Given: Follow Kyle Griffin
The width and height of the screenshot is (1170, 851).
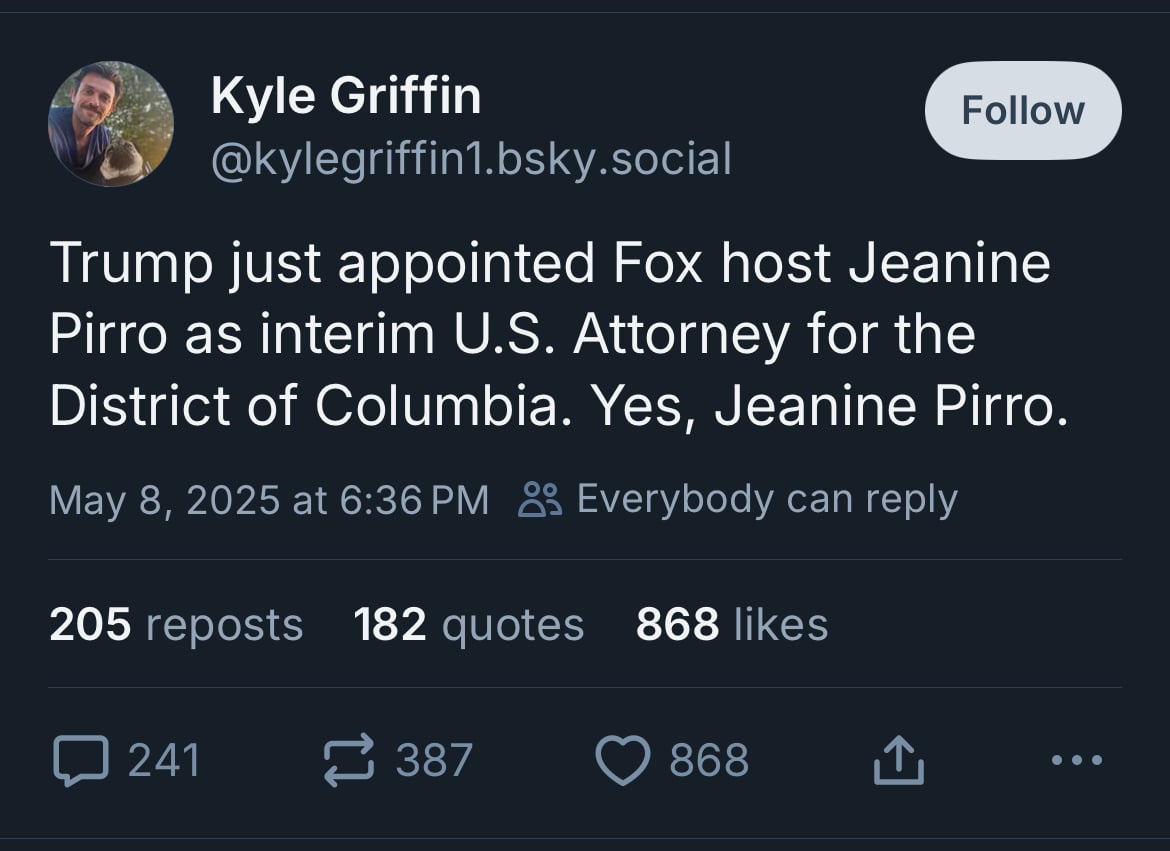Looking at the screenshot, I should (1022, 110).
